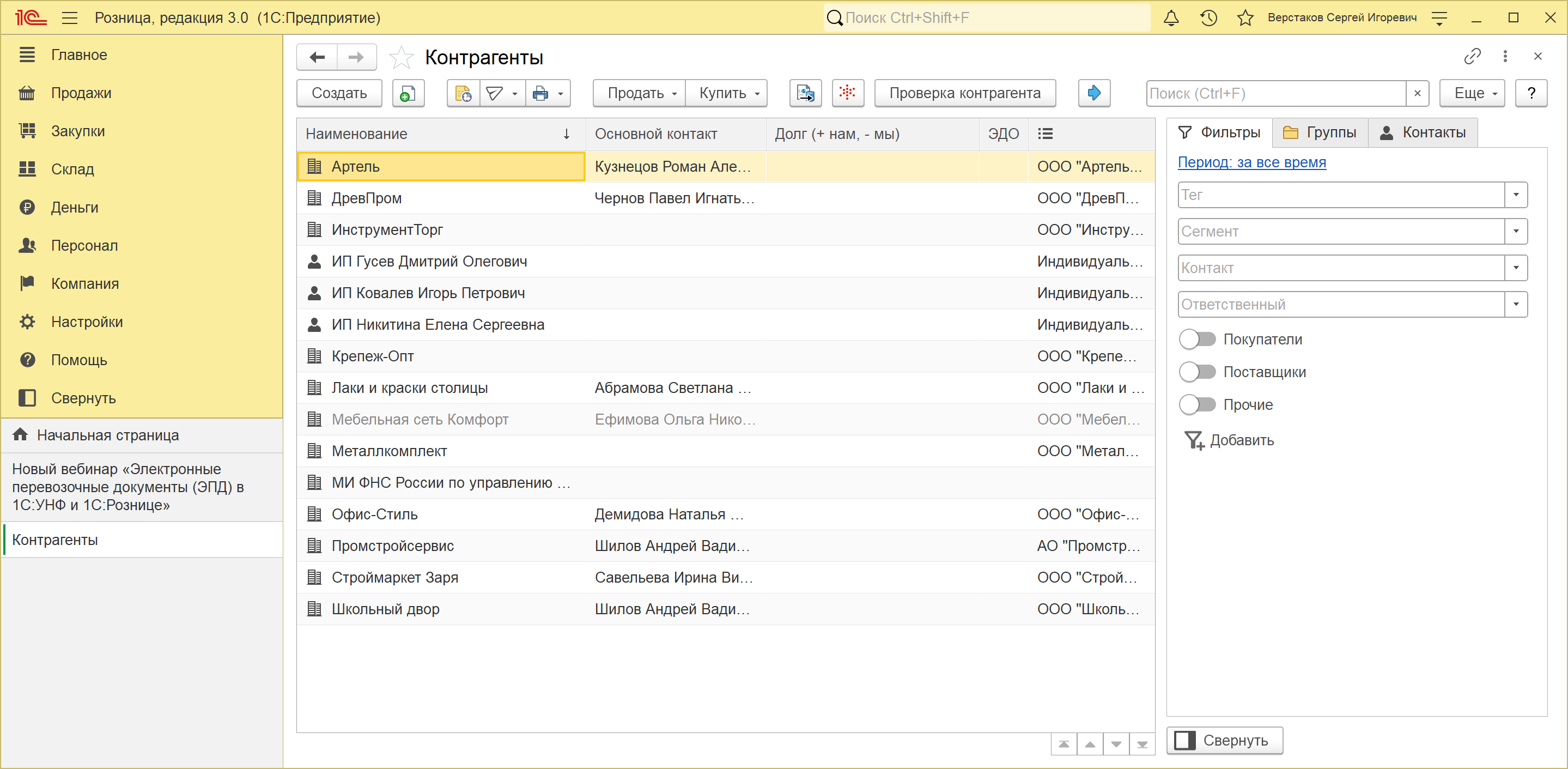1568x769 pixels.
Task: Switch to the Фильтры tab
Action: 1219,133
